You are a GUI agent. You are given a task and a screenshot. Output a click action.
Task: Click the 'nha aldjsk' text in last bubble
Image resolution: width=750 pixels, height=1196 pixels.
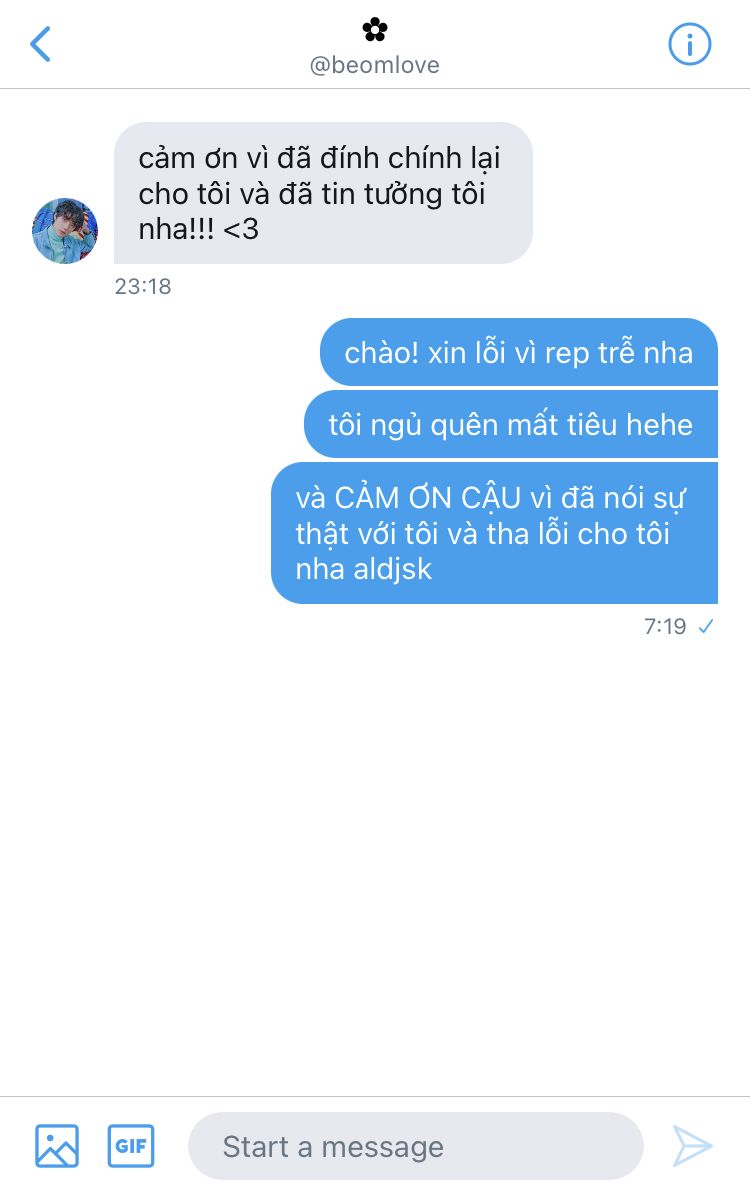[363, 569]
